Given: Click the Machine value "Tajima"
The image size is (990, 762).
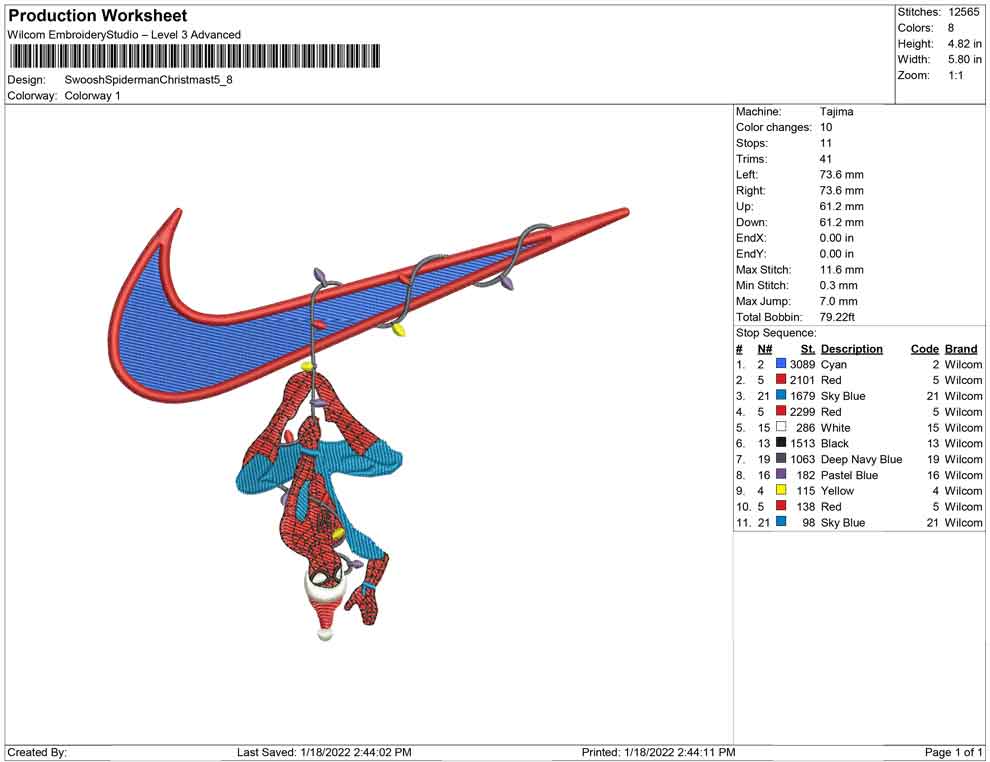Looking at the screenshot, I should pos(836,112).
